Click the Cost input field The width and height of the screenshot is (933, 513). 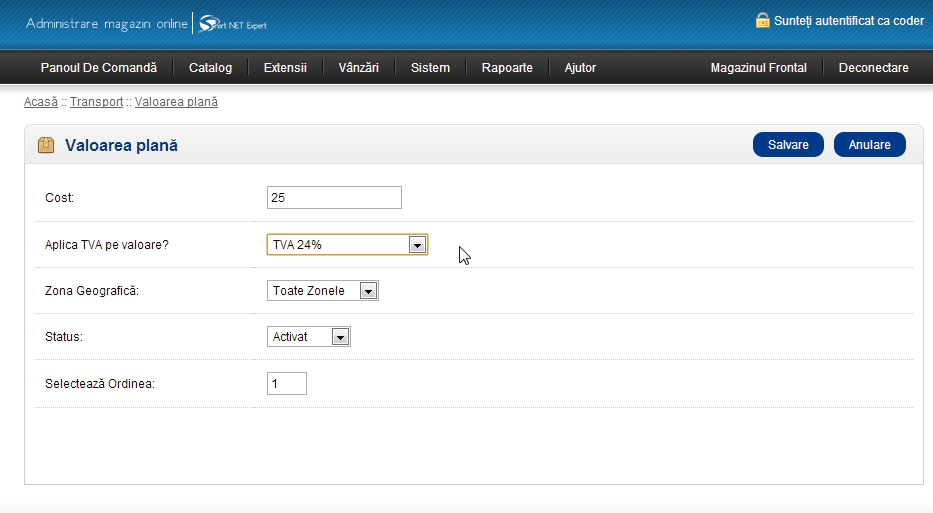tap(334, 198)
